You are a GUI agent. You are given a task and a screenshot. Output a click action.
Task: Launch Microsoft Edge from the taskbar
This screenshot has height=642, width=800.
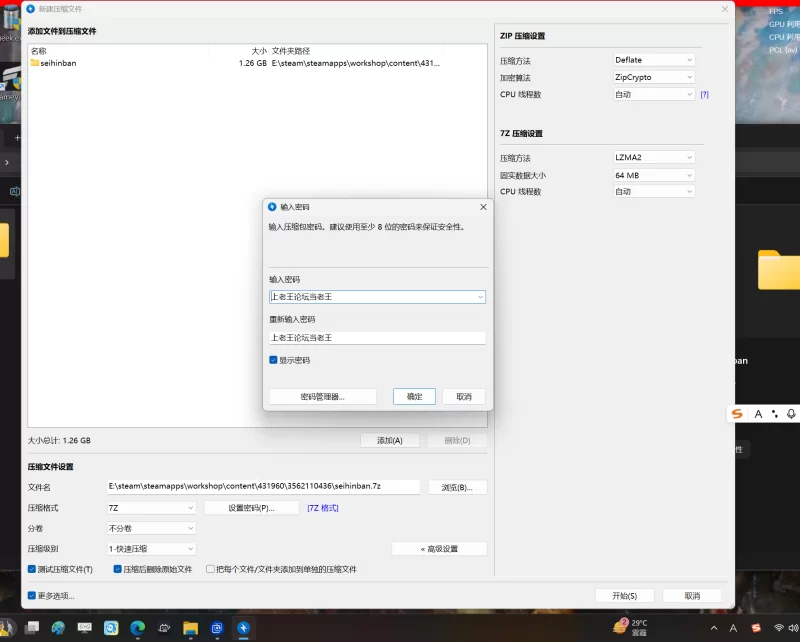[137, 627]
